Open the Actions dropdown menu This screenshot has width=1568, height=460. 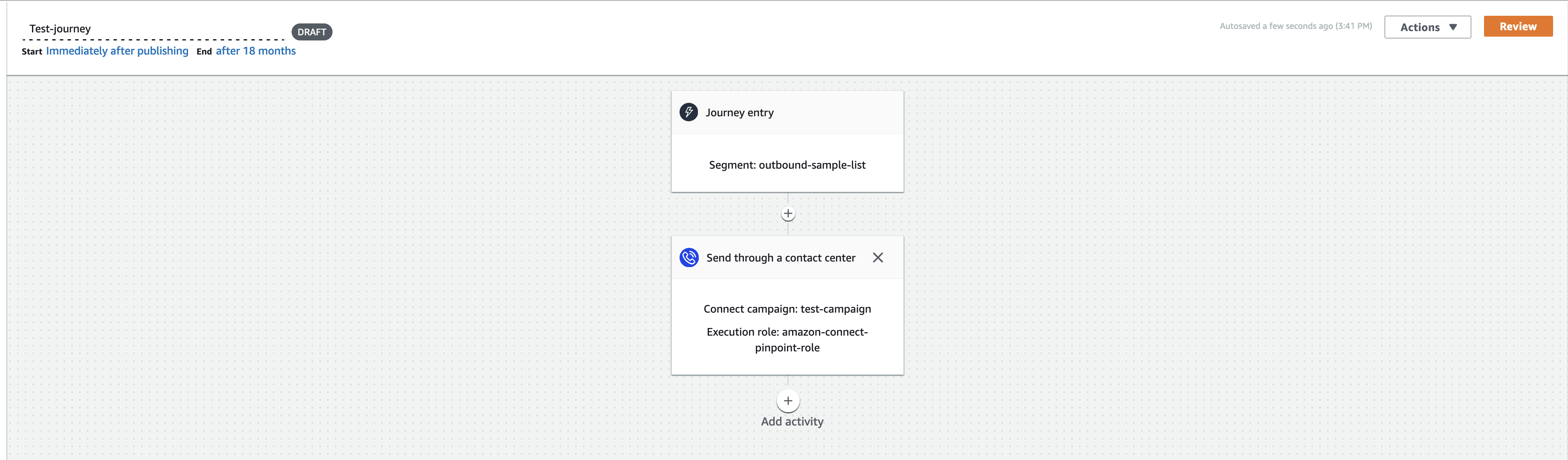pyautogui.click(x=1427, y=27)
